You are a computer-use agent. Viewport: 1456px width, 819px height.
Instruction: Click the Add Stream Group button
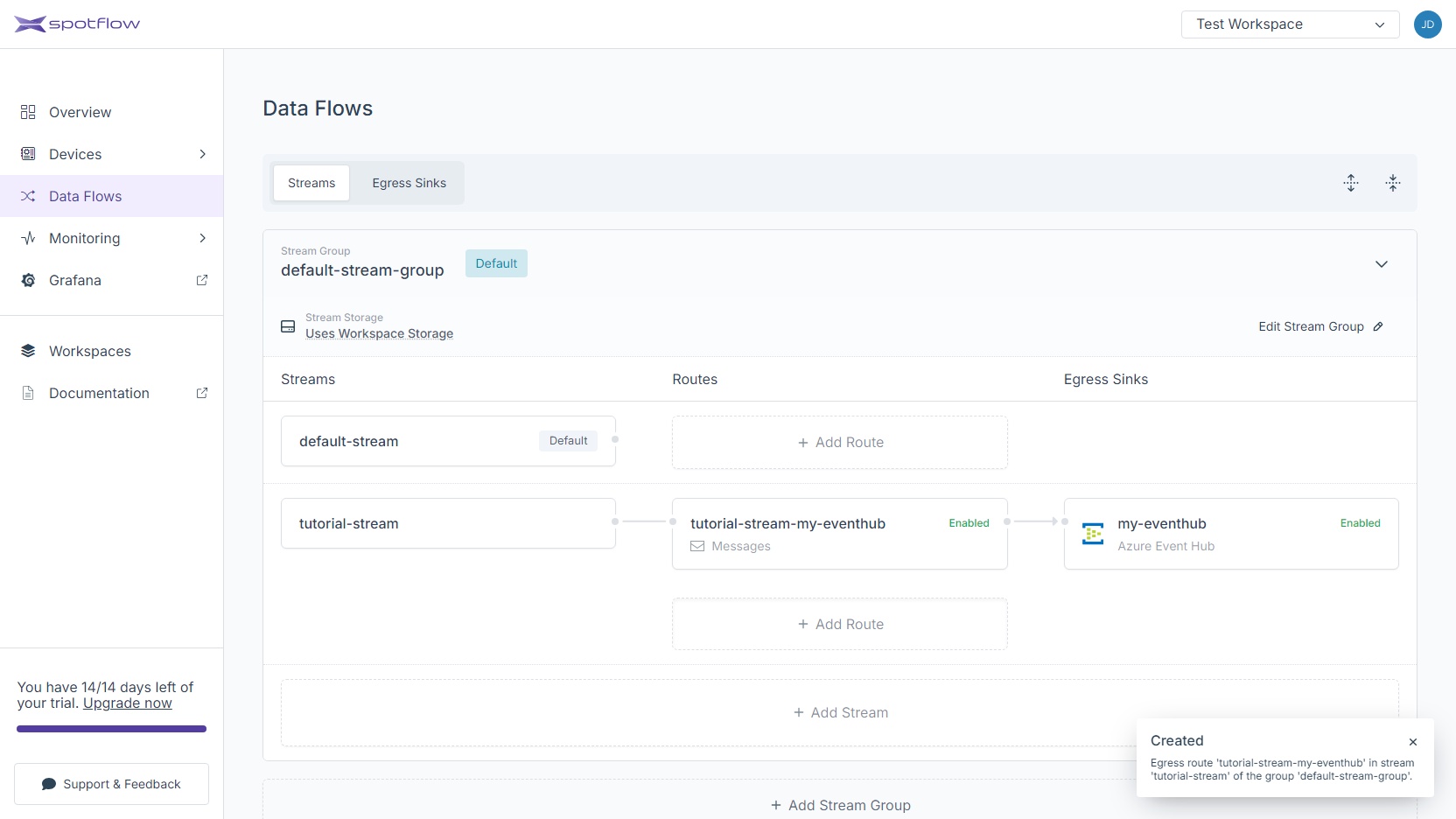click(x=840, y=805)
